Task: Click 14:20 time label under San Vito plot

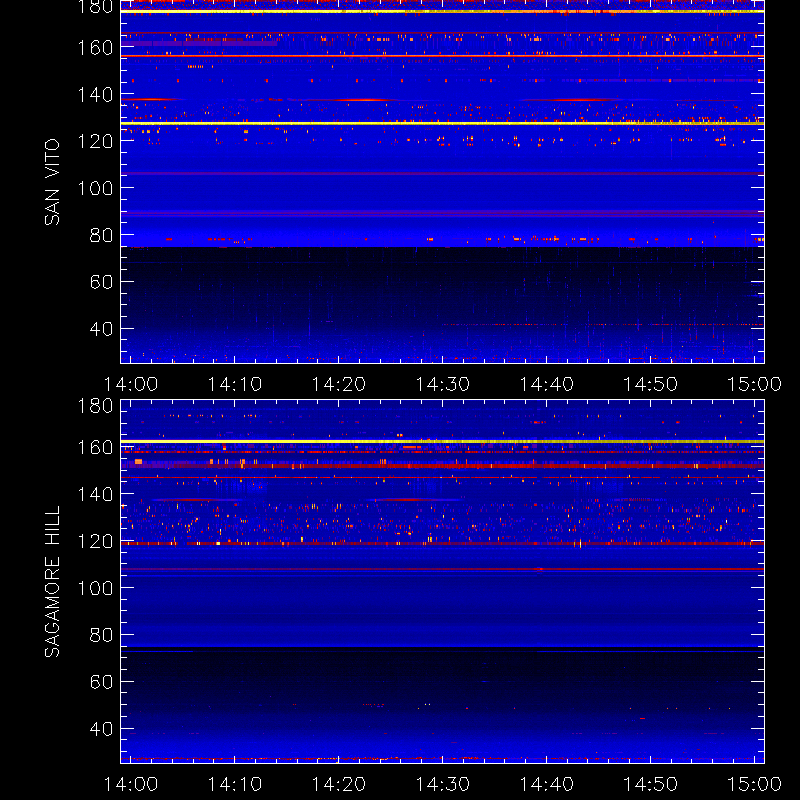Action: pos(339,384)
